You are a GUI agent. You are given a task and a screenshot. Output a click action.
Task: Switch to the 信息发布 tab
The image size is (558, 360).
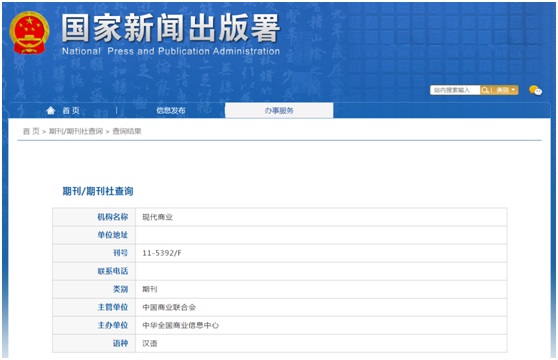click(x=171, y=111)
